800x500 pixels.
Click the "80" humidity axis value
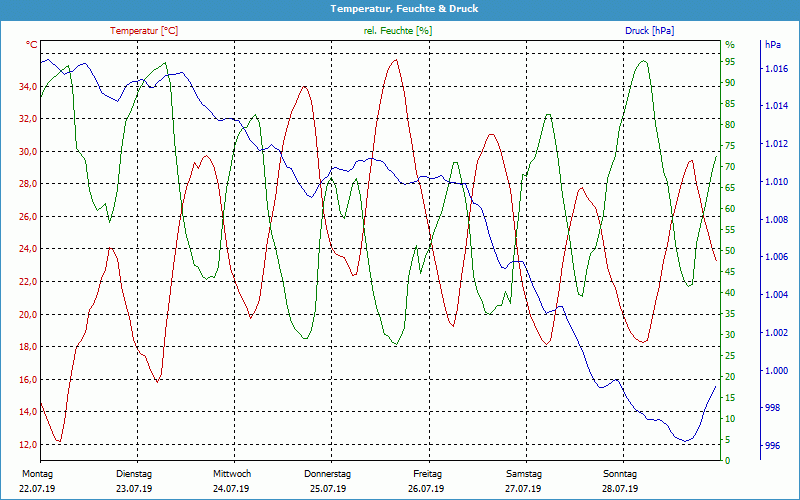point(730,126)
